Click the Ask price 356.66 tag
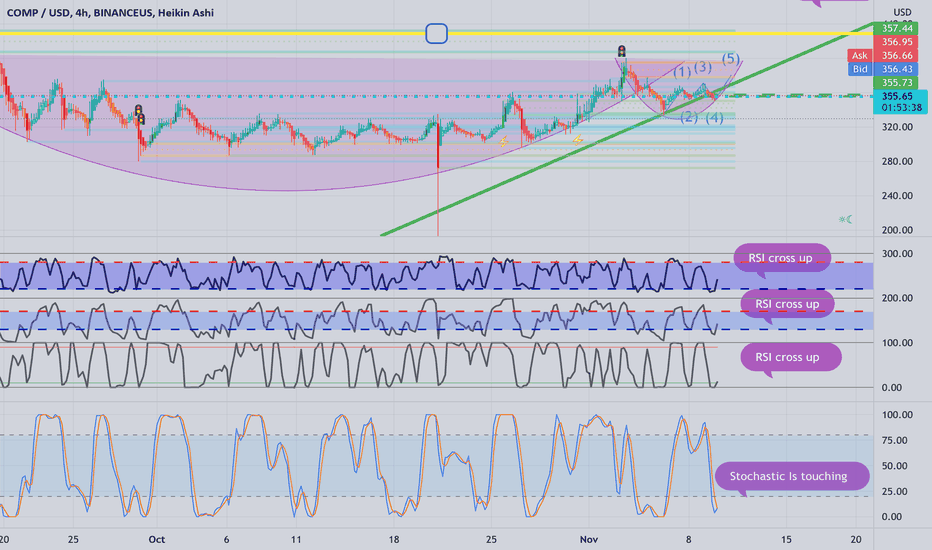The image size is (932, 550). 897,55
